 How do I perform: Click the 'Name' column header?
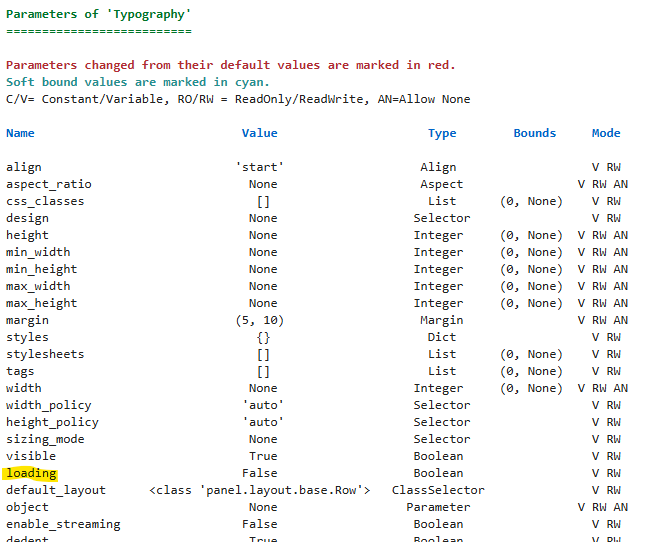click(x=20, y=133)
